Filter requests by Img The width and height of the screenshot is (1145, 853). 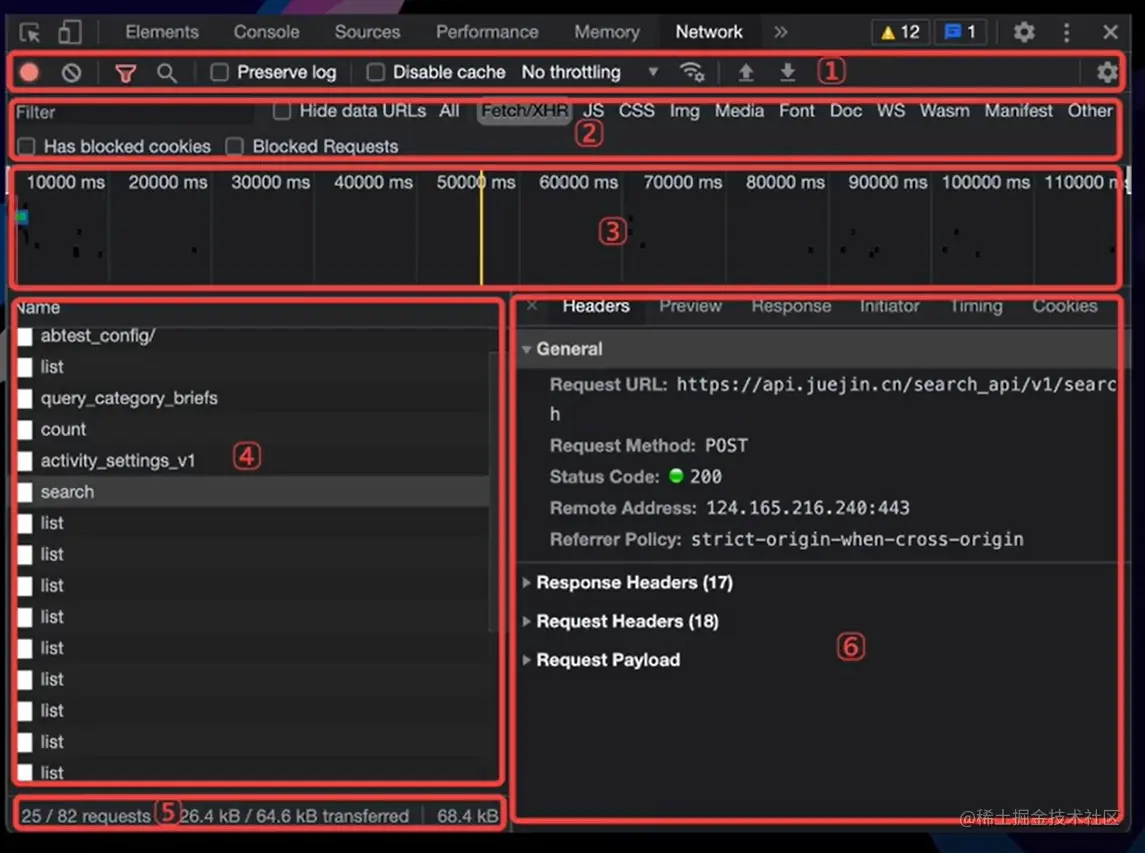pos(684,111)
